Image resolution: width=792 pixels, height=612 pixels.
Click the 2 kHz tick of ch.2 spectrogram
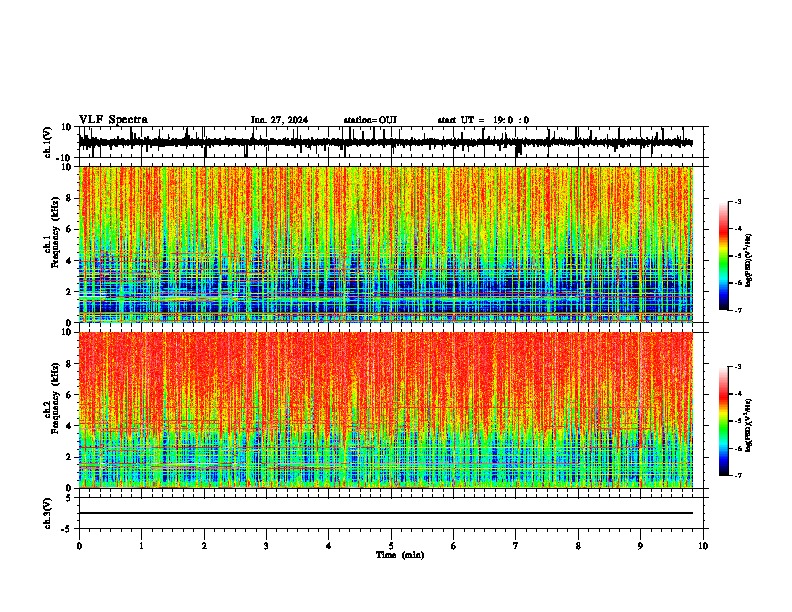pos(70,457)
